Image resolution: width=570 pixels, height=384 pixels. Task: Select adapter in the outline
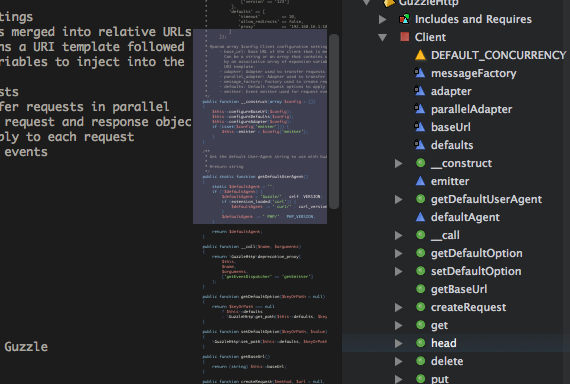(451, 91)
